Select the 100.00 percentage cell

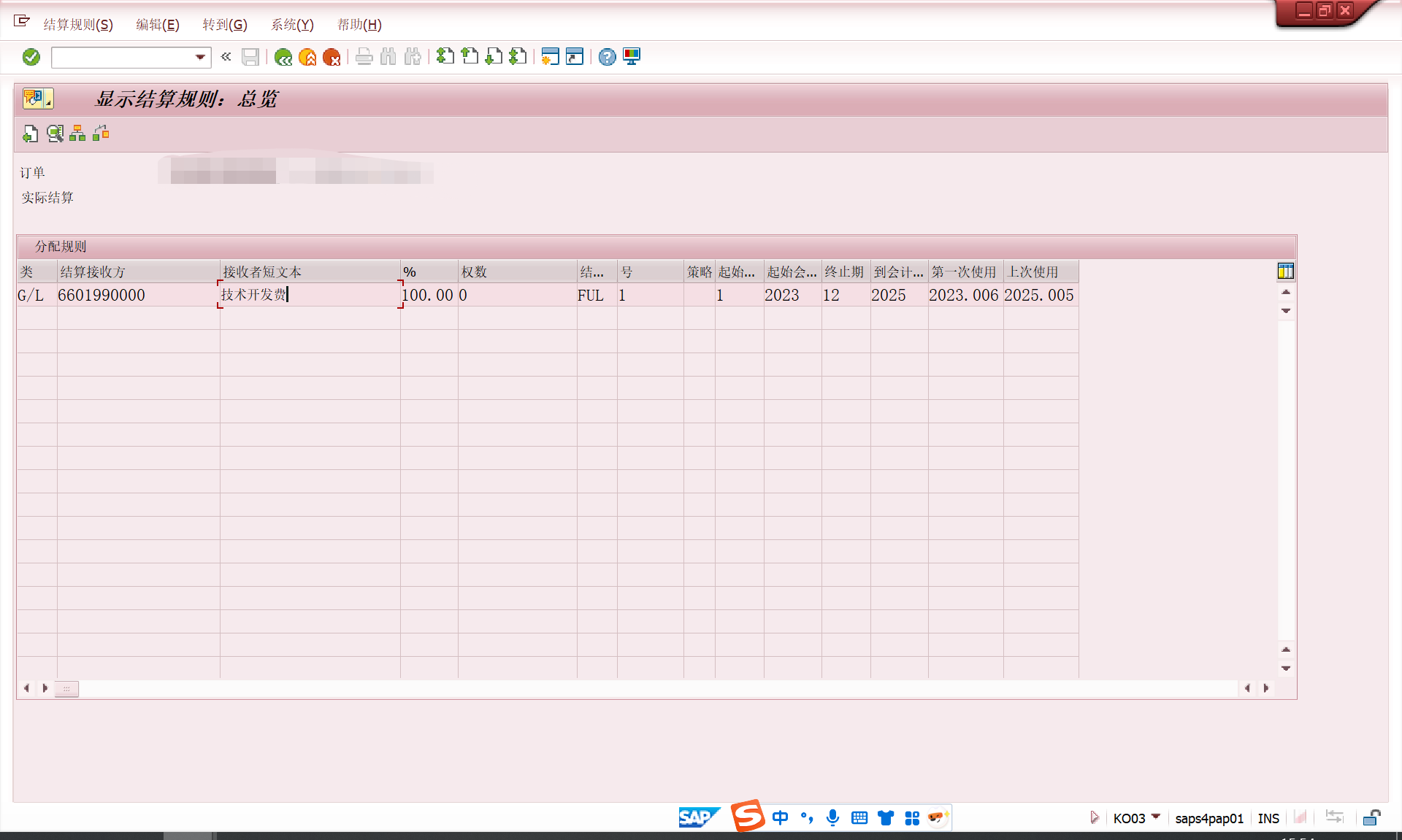click(429, 295)
